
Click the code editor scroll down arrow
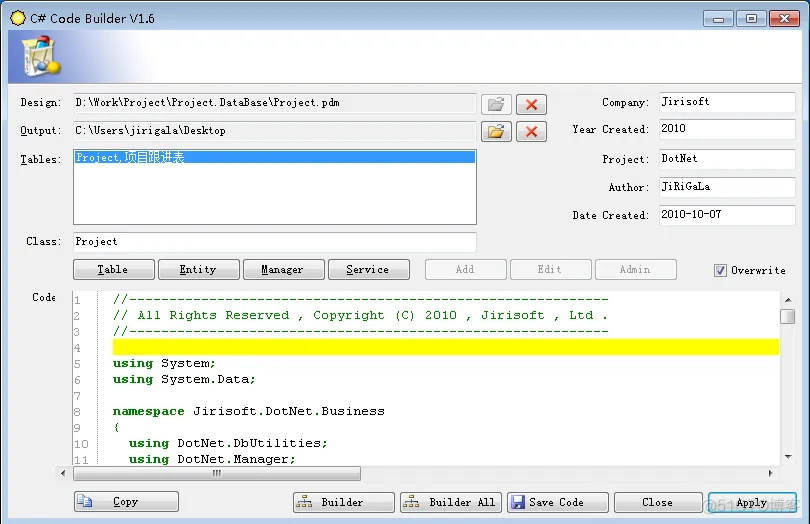tap(788, 456)
